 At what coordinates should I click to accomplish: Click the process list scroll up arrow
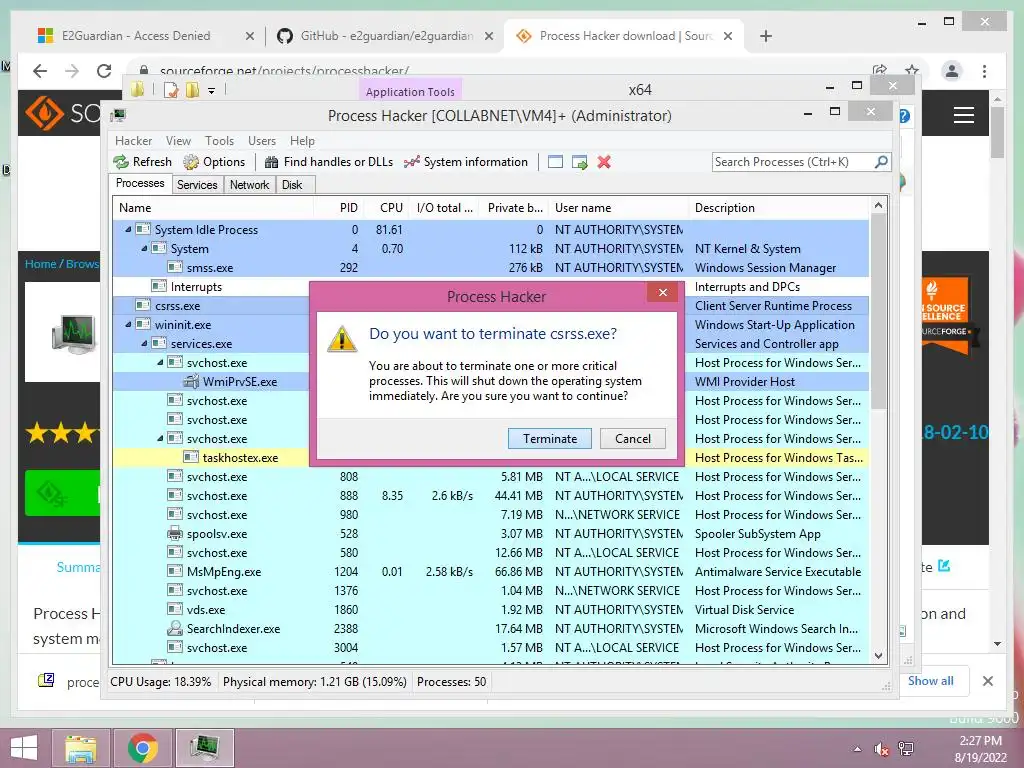pyautogui.click(x=878, y=205)
